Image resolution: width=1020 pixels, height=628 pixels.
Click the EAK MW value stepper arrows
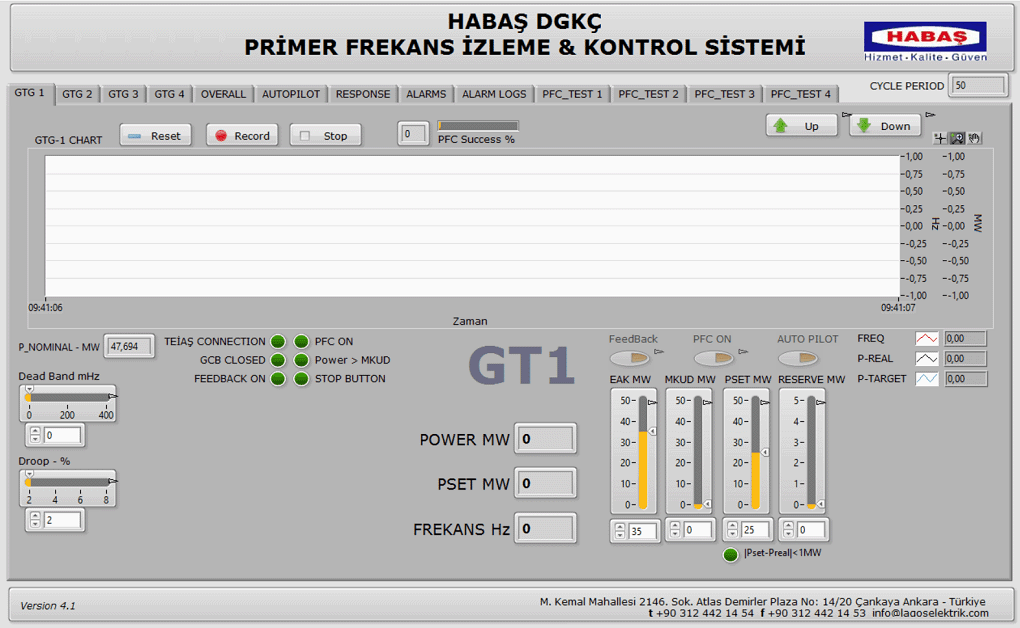(x=620, y=530)
